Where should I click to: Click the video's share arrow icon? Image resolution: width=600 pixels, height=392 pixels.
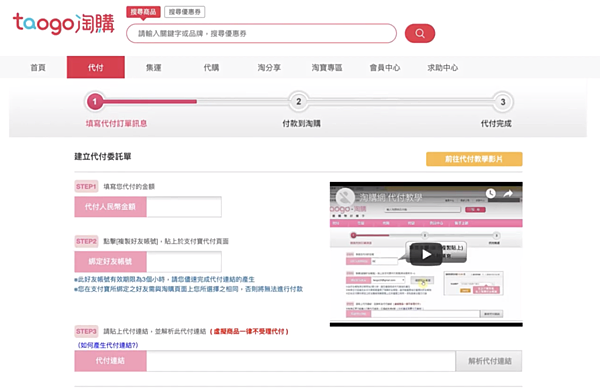point(508,194)
